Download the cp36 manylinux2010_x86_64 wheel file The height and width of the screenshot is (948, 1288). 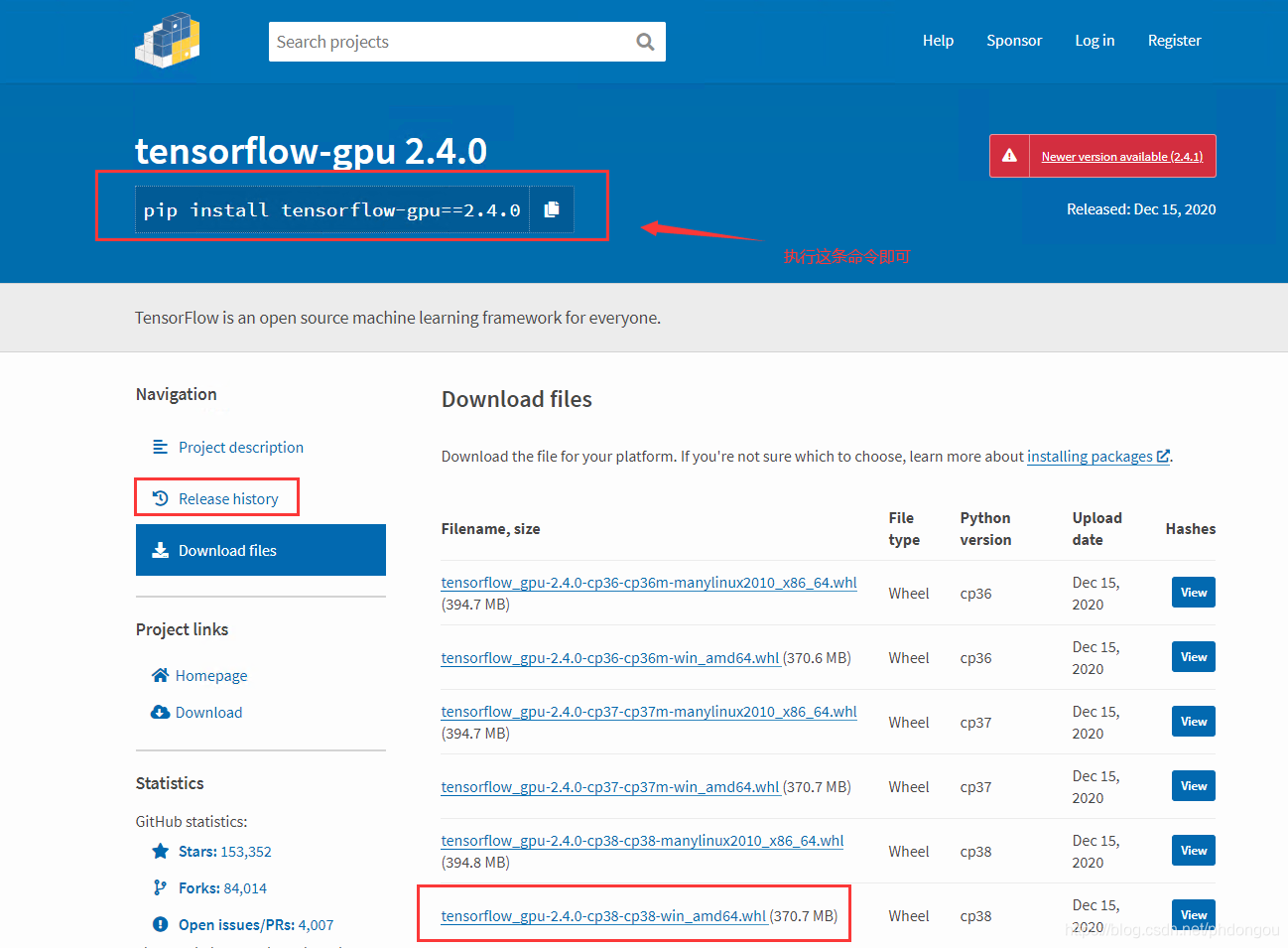pyautogui.click(x=649, y=583)
